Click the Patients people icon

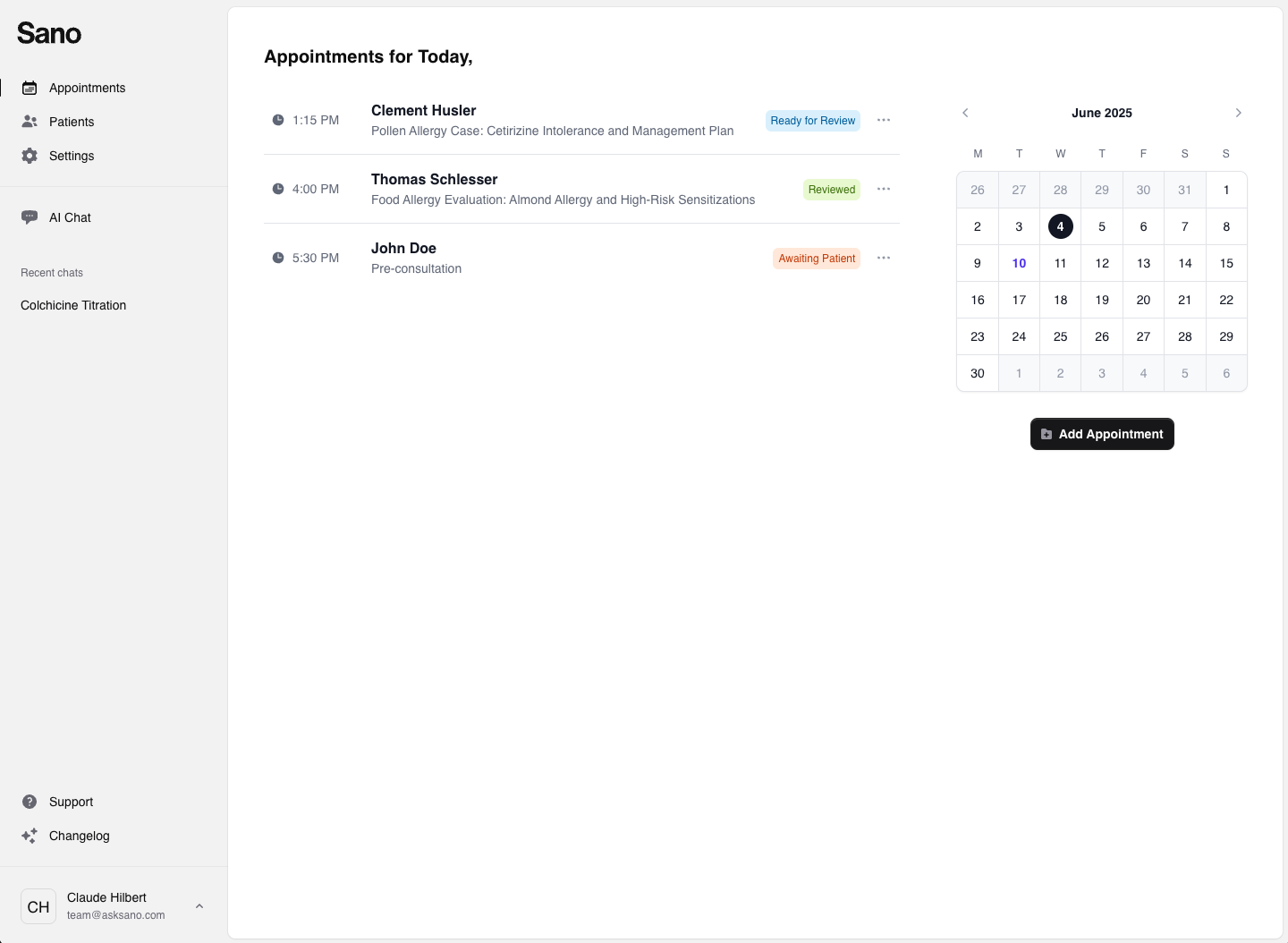30,122
